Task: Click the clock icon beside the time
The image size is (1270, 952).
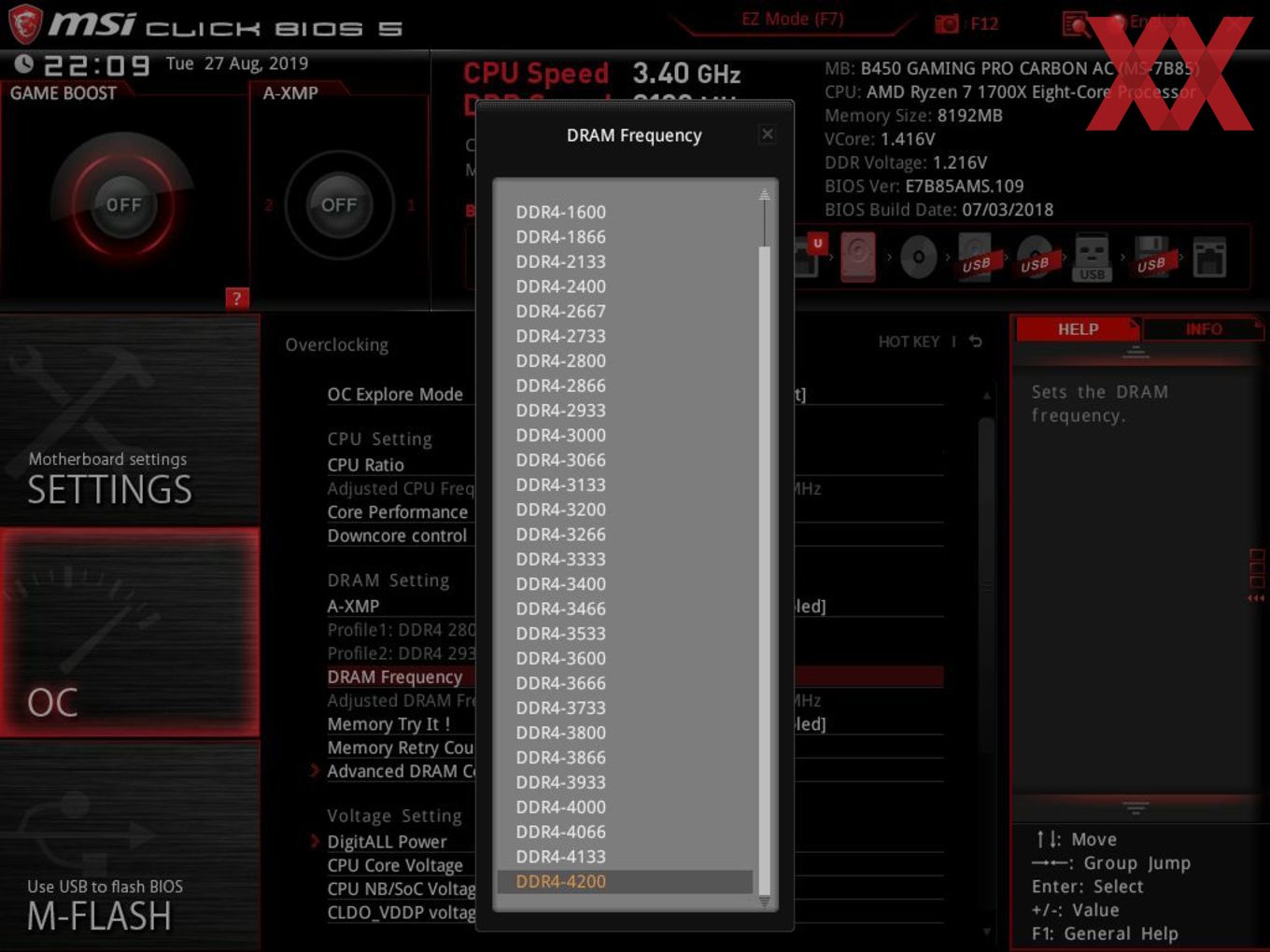Action: 24,63
